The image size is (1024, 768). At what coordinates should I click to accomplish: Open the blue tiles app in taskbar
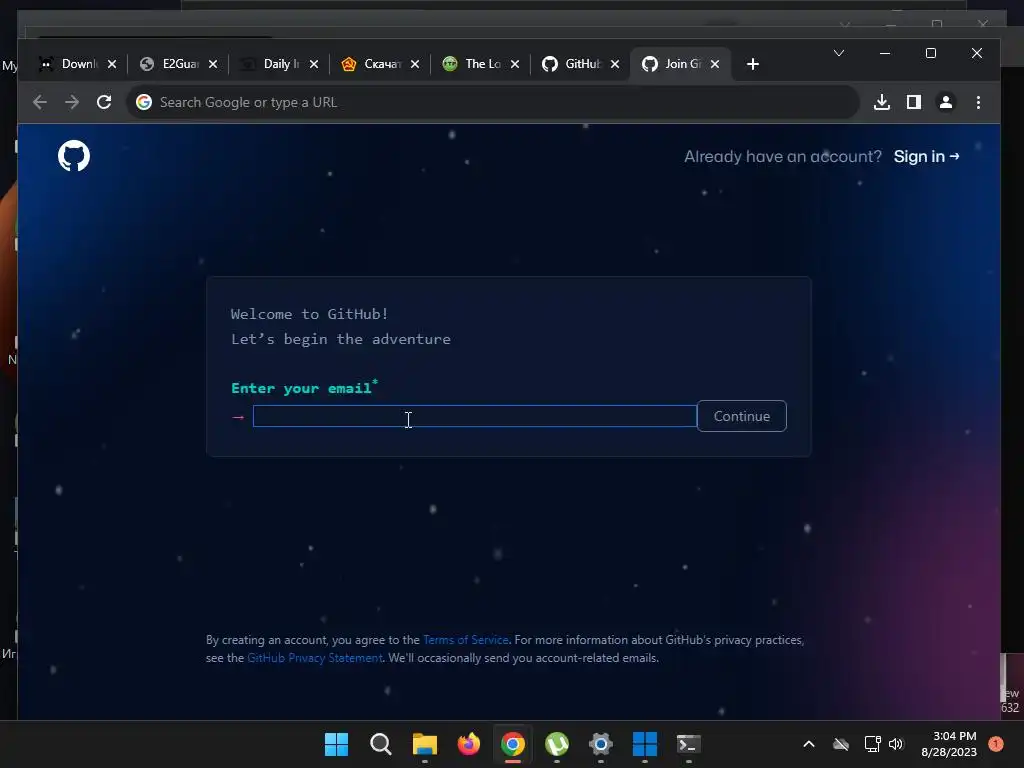(645, 744)
